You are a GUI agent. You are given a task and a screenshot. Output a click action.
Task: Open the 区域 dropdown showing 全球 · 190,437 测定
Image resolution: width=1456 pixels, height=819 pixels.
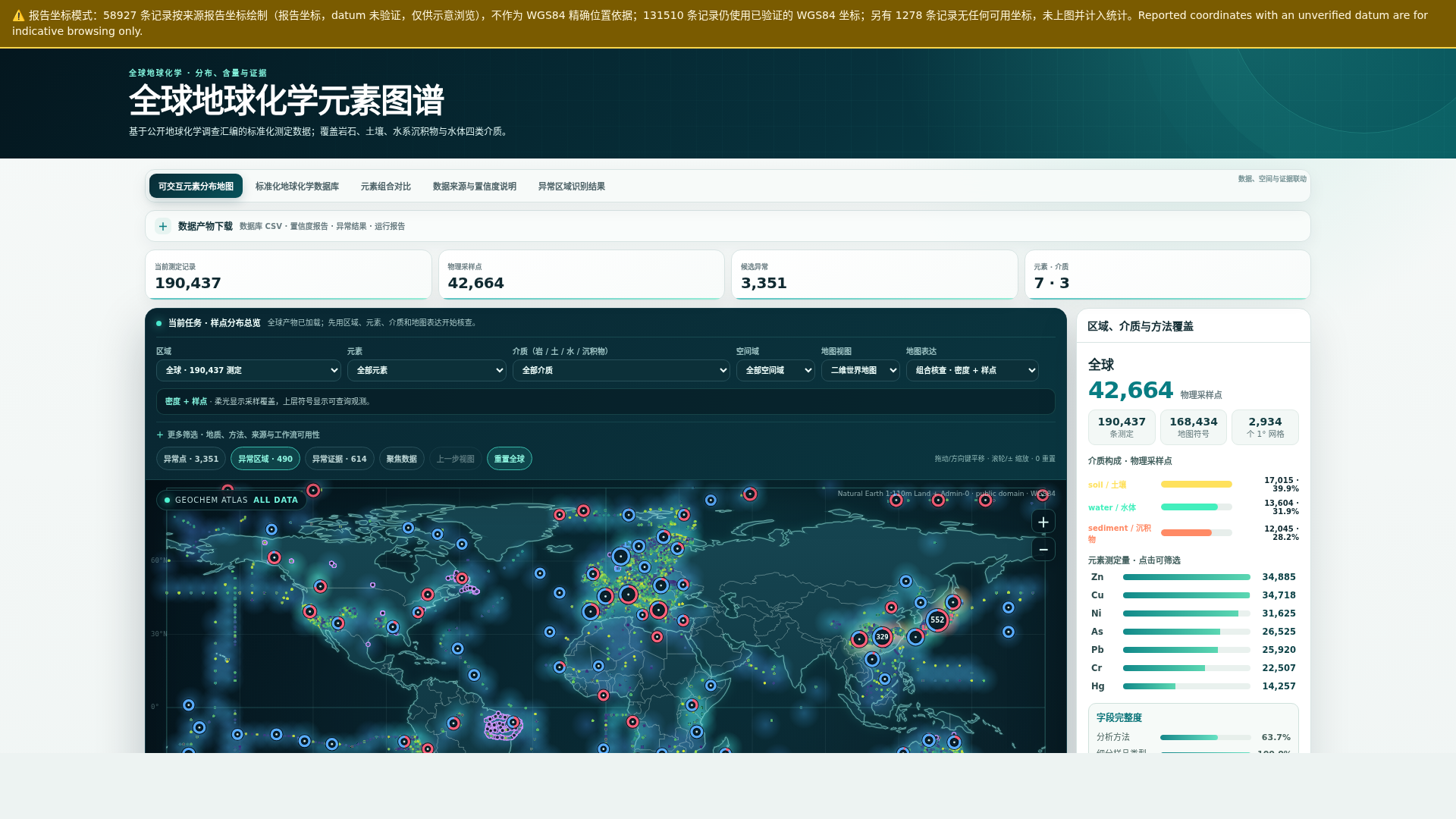click(249, 370)
